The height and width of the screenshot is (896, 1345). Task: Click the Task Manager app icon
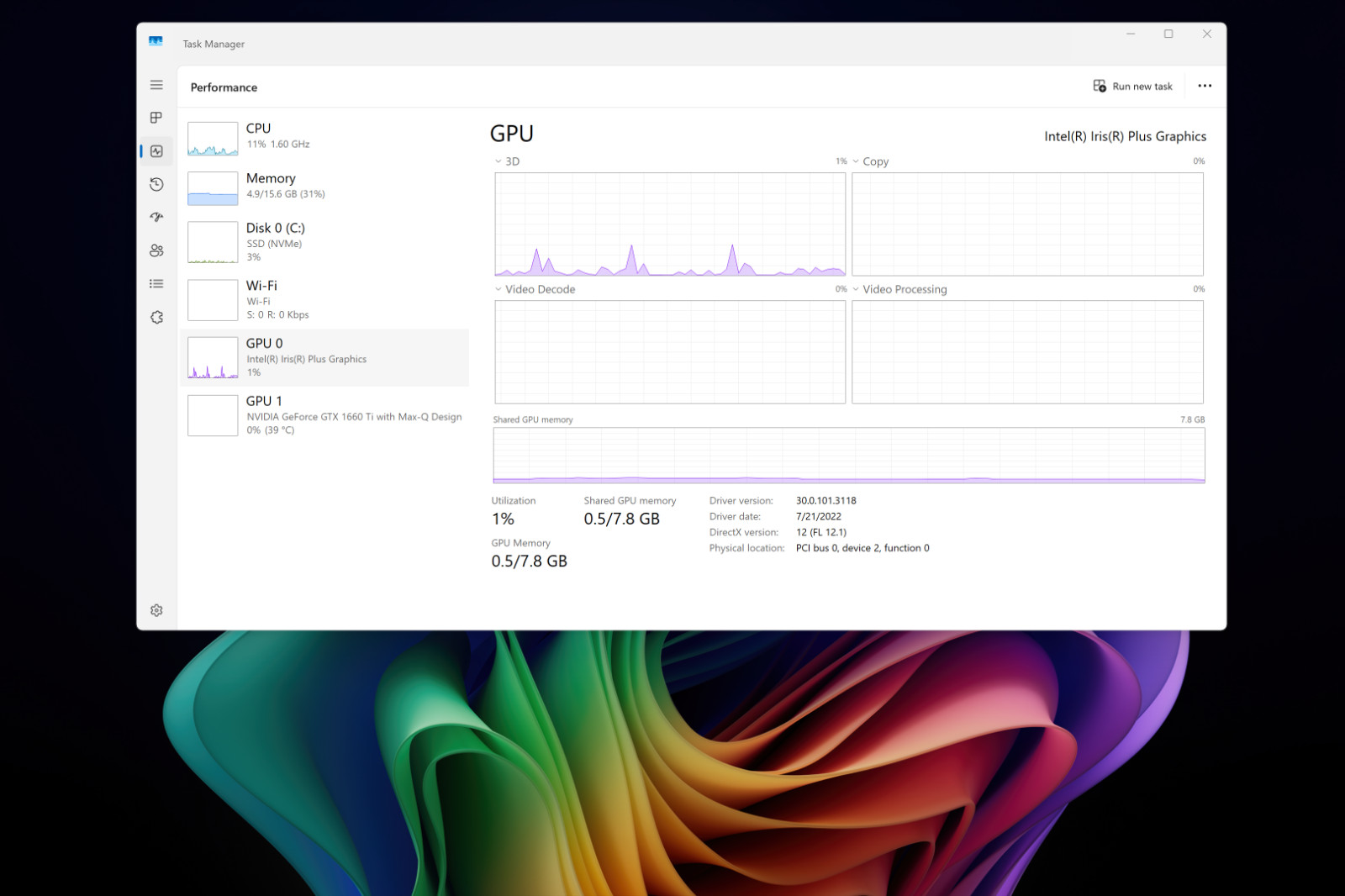(156, 41)
